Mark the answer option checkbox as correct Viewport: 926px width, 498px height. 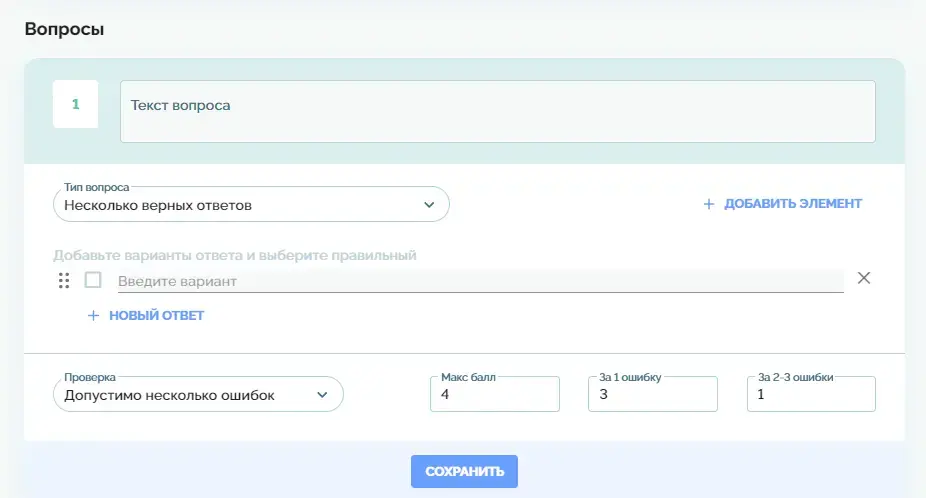93,281
